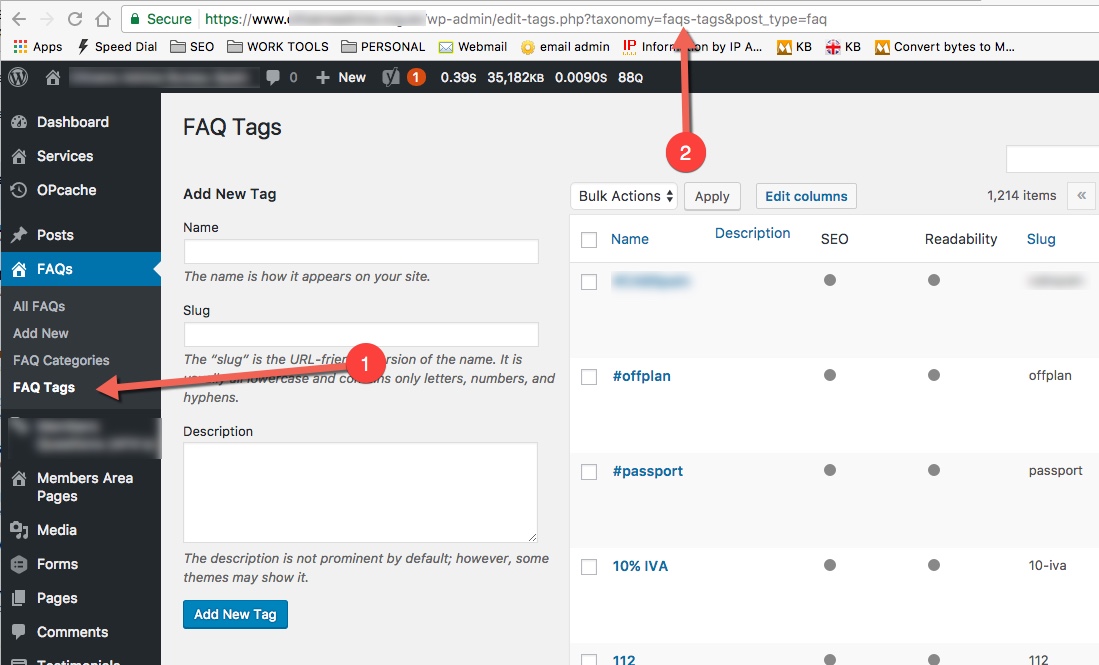Open Posts in the sidebar

(x=55, y=235)
